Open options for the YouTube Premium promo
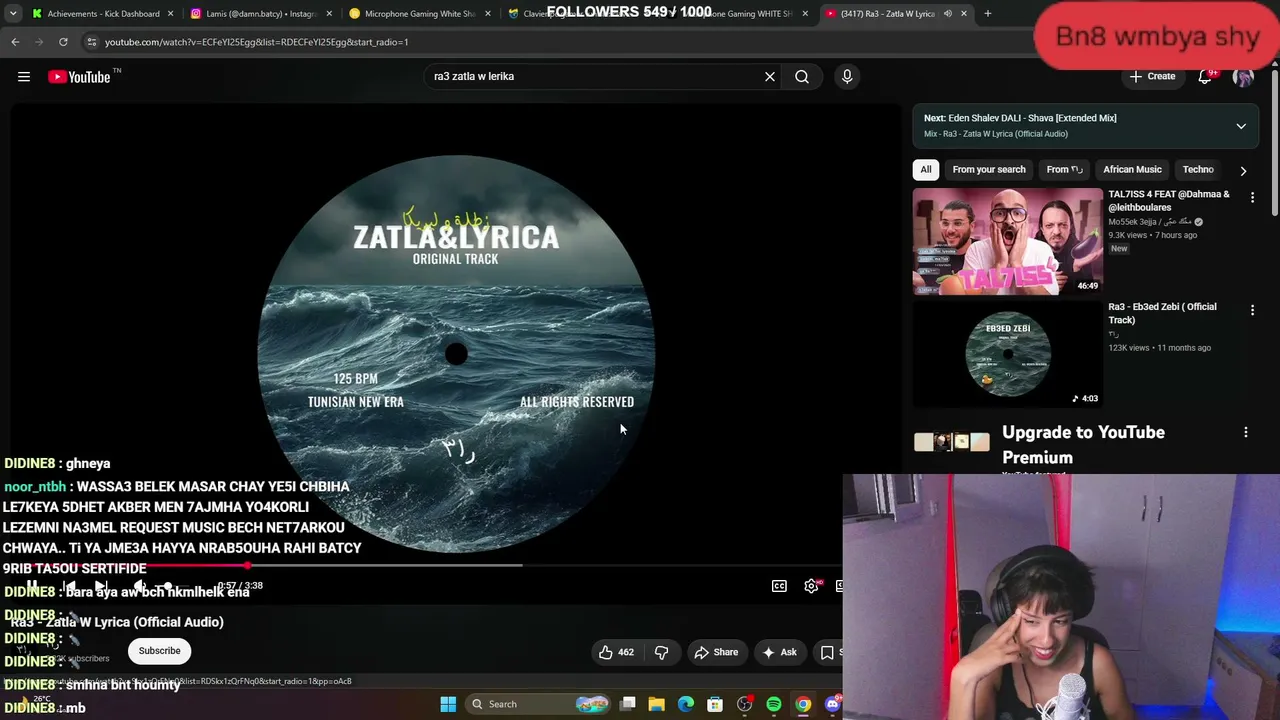 1246,432
